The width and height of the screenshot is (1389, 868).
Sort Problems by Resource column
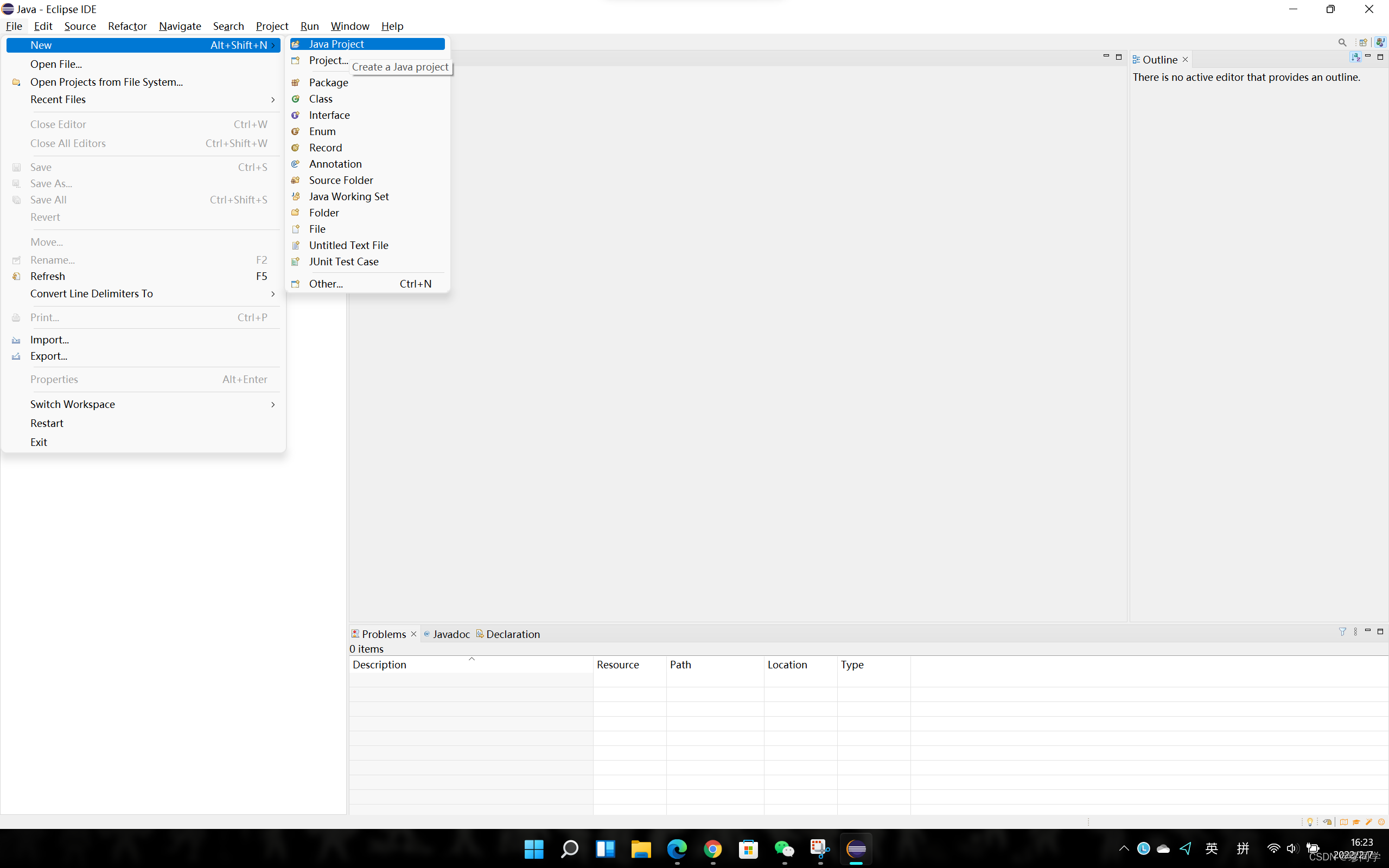[x=629, y=665]
